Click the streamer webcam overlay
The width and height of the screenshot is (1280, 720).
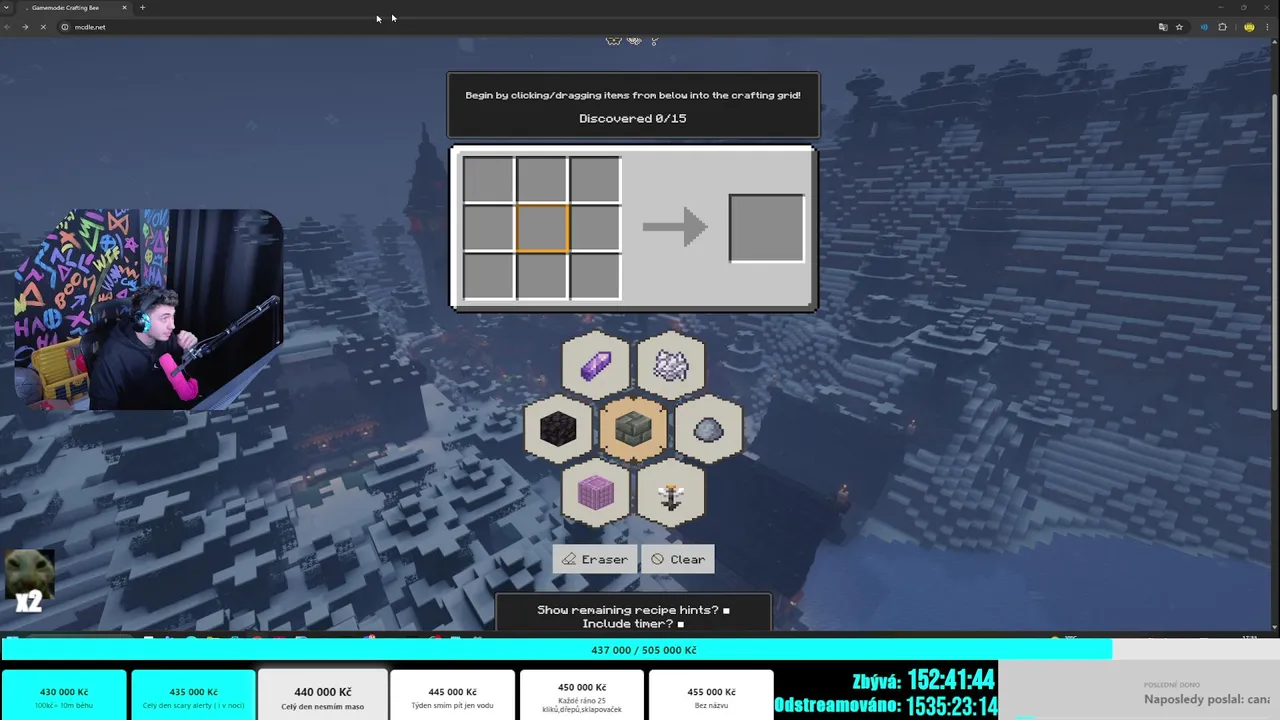(148, 310)
